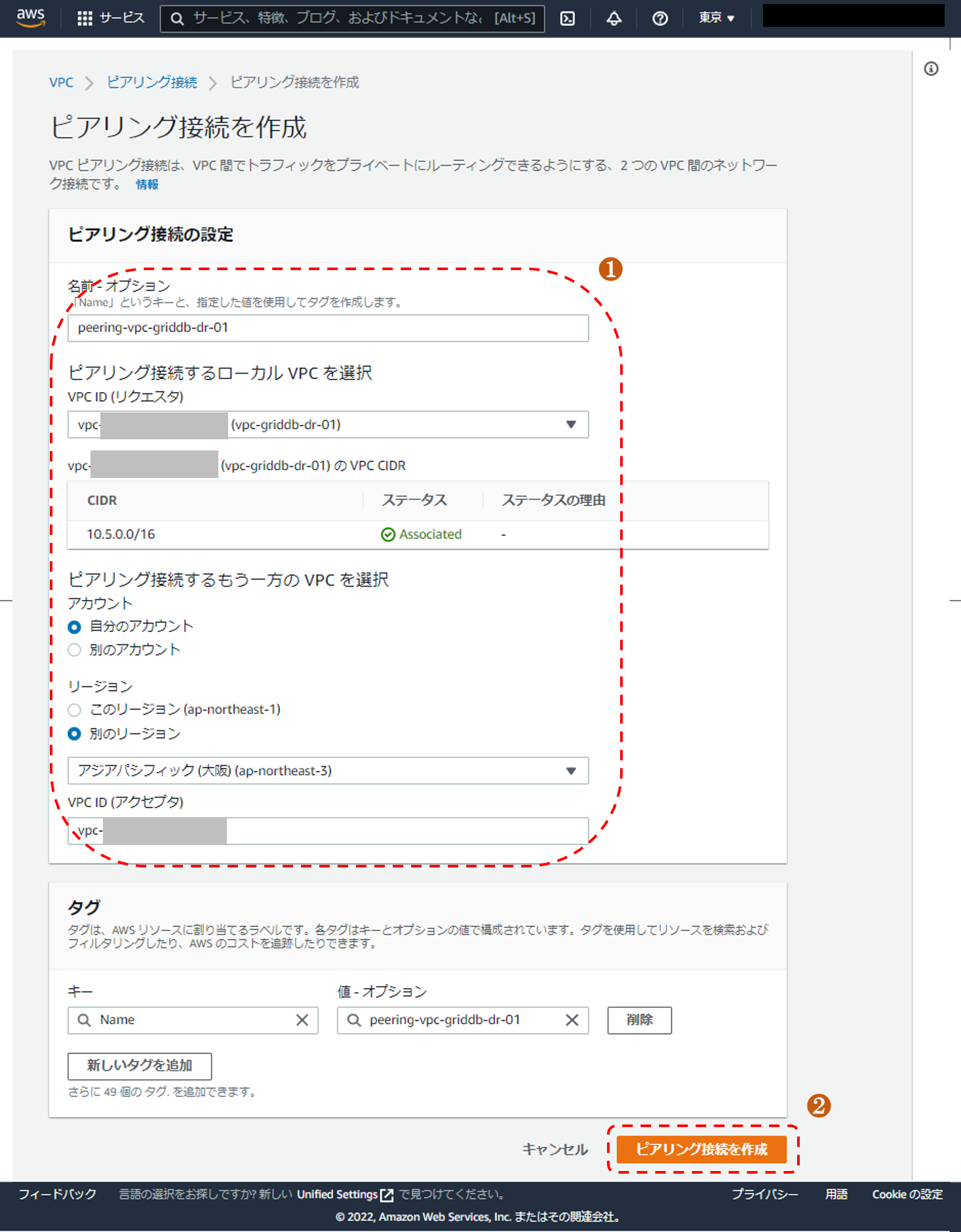
Task: Click the Associated status cell
Action: pyautogui.click(x=422, y=534)
